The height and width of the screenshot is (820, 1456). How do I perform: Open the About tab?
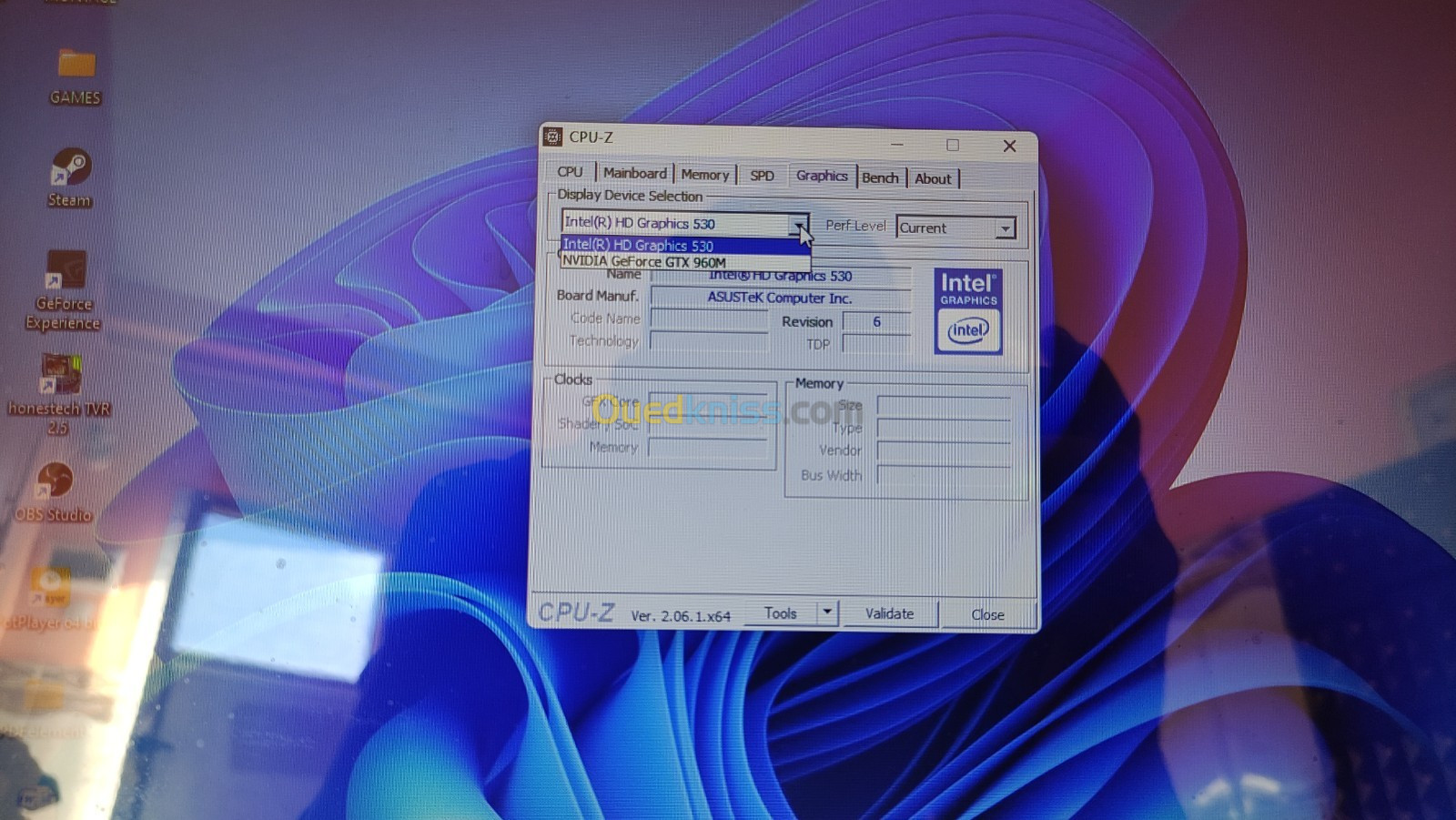[x=933, y=178]
